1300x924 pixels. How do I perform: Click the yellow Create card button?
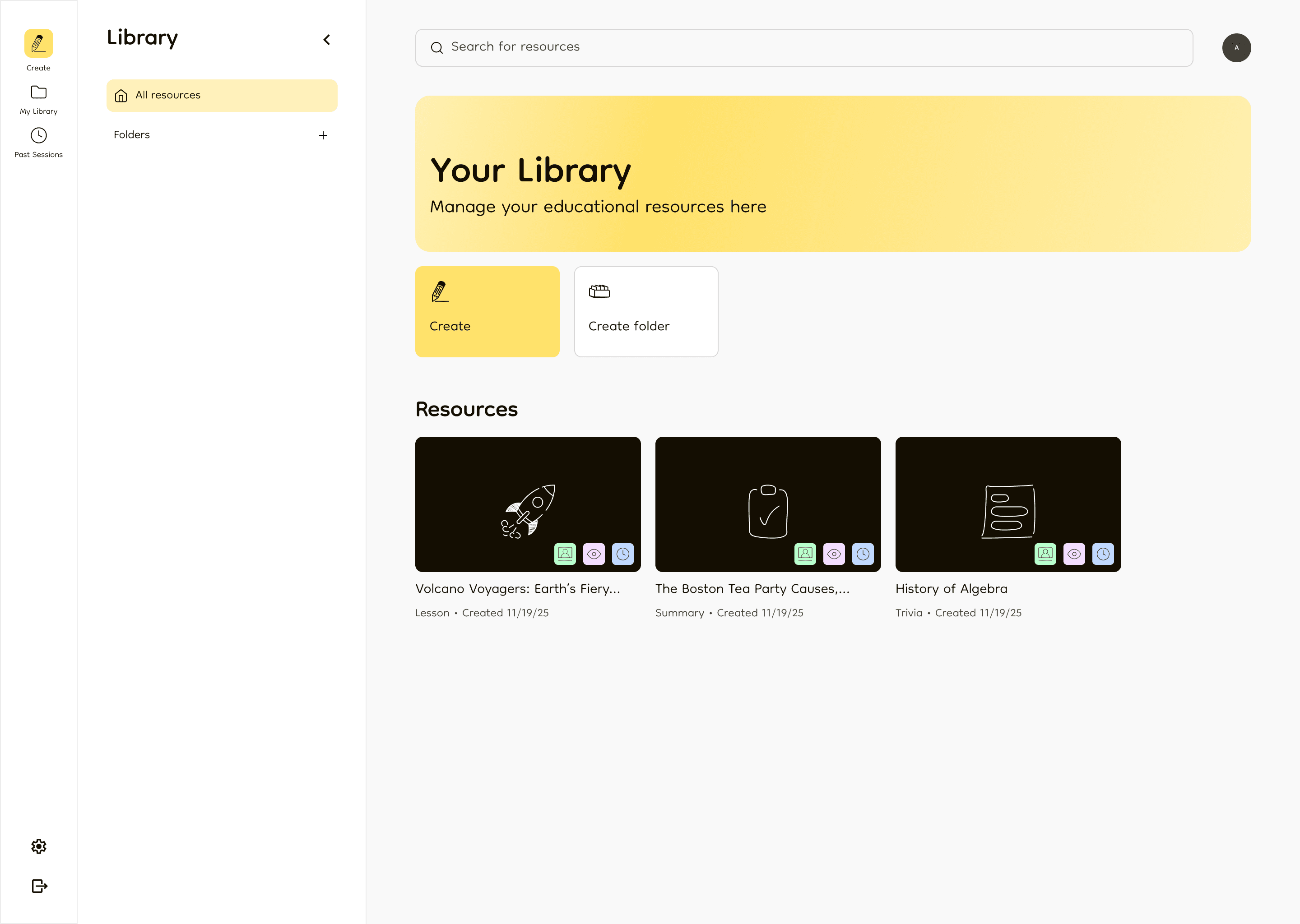(x=487, y=312)
